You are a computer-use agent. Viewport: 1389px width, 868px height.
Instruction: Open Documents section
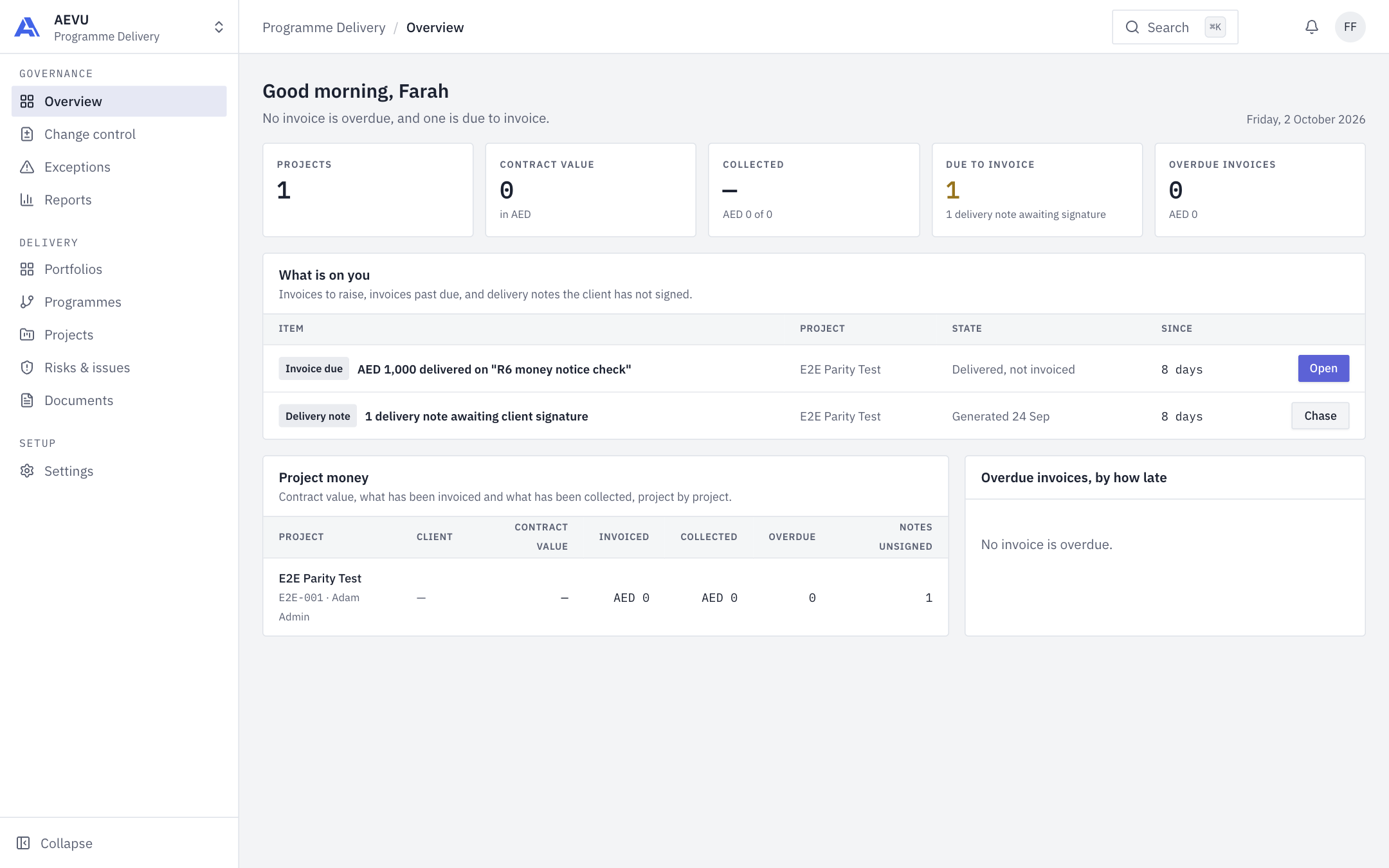click(x=119, y=401)
